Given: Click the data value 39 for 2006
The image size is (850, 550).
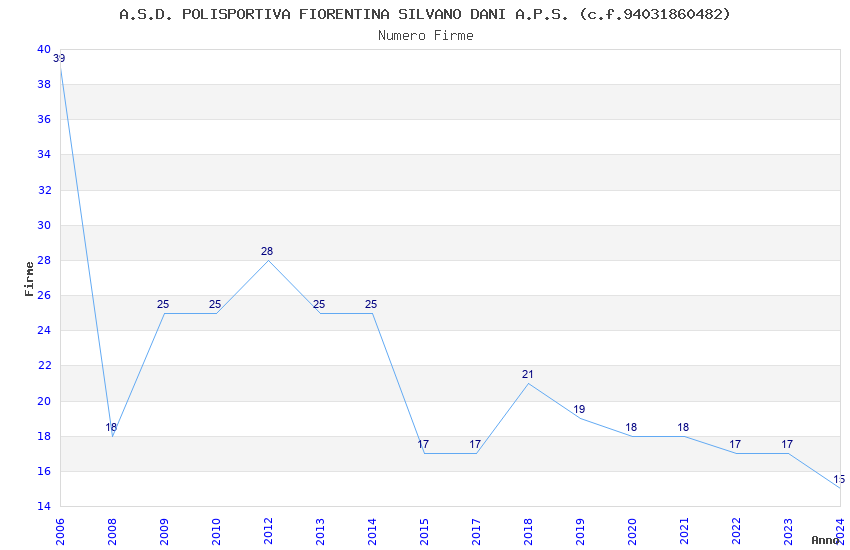Looking at the screenshot, I should [59, 58].
